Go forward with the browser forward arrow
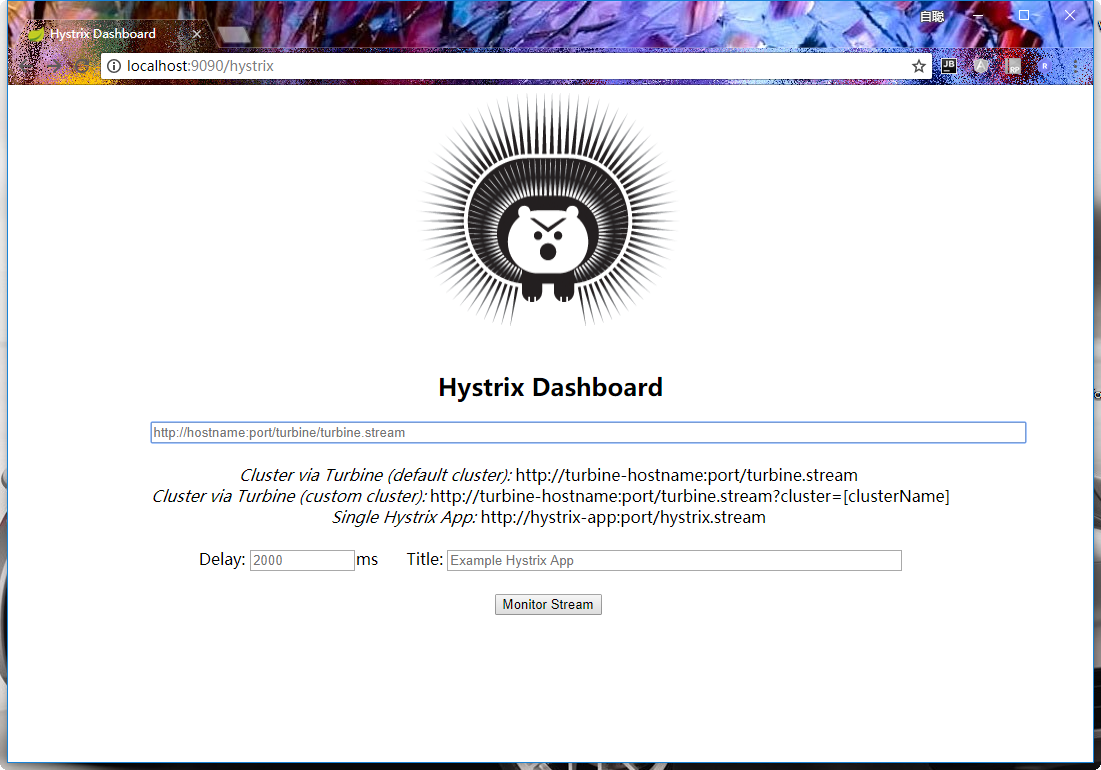 [x=54, y=66]
